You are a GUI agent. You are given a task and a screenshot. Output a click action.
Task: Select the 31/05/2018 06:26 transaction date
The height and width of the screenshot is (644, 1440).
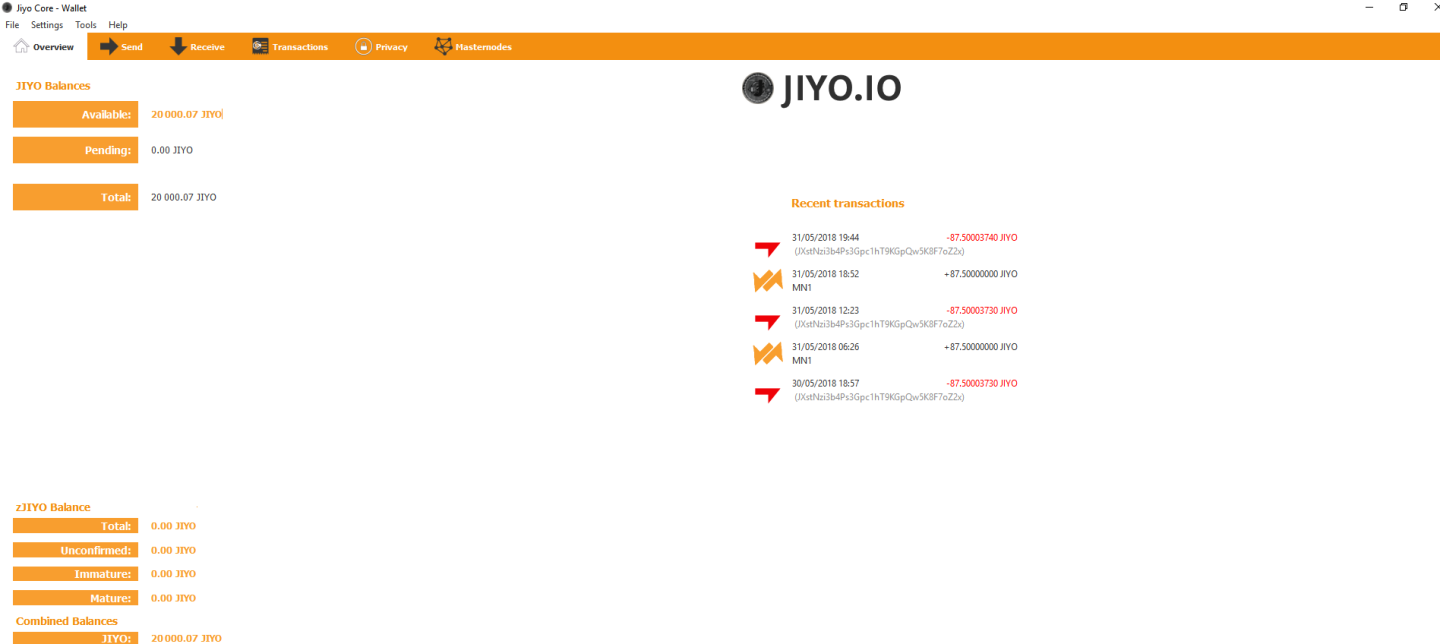click(x=825, y=347)
